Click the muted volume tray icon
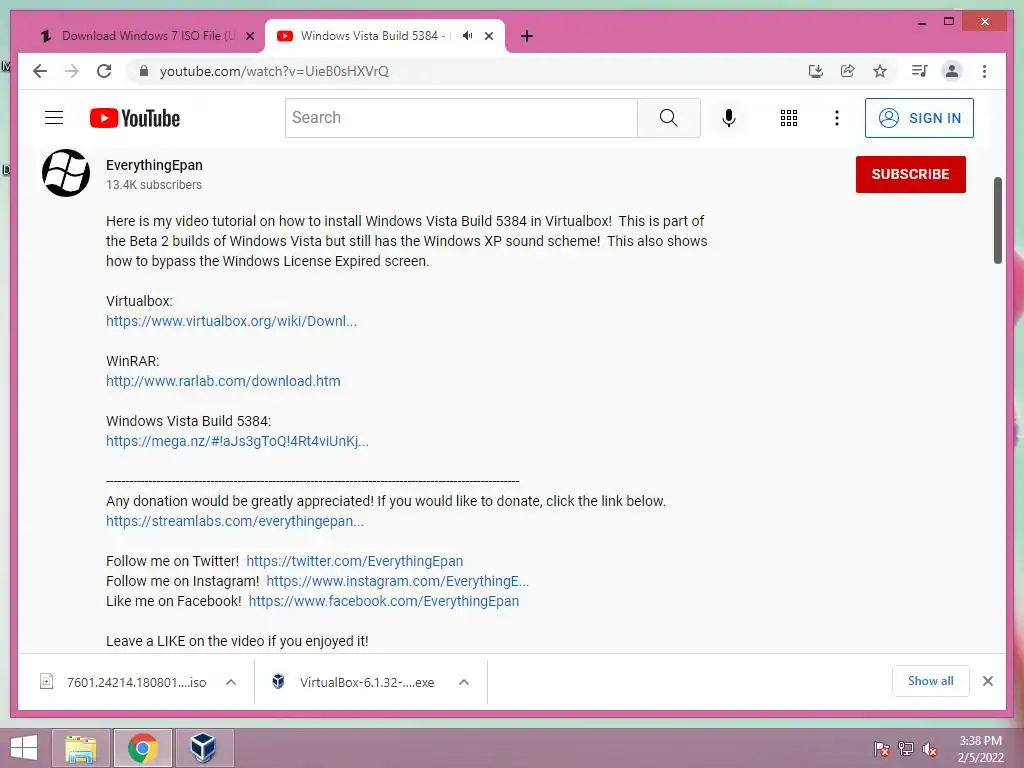 pyautogui.click(x=930, y=748)
